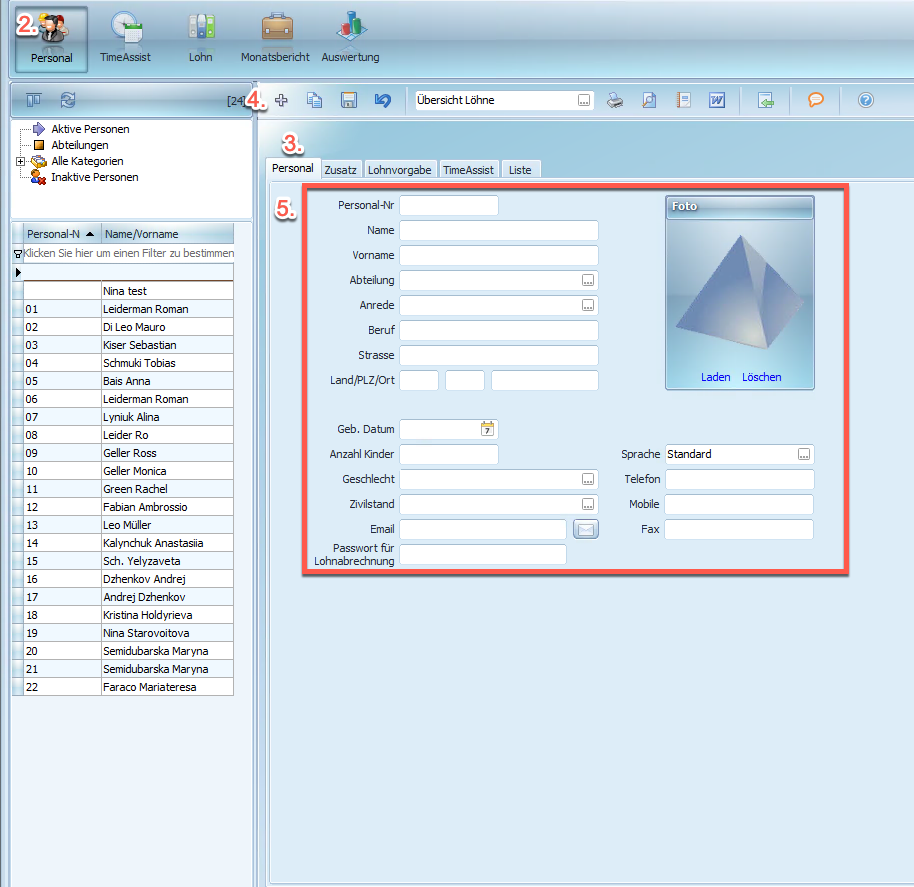Open the Personal module

coord(51,40)
